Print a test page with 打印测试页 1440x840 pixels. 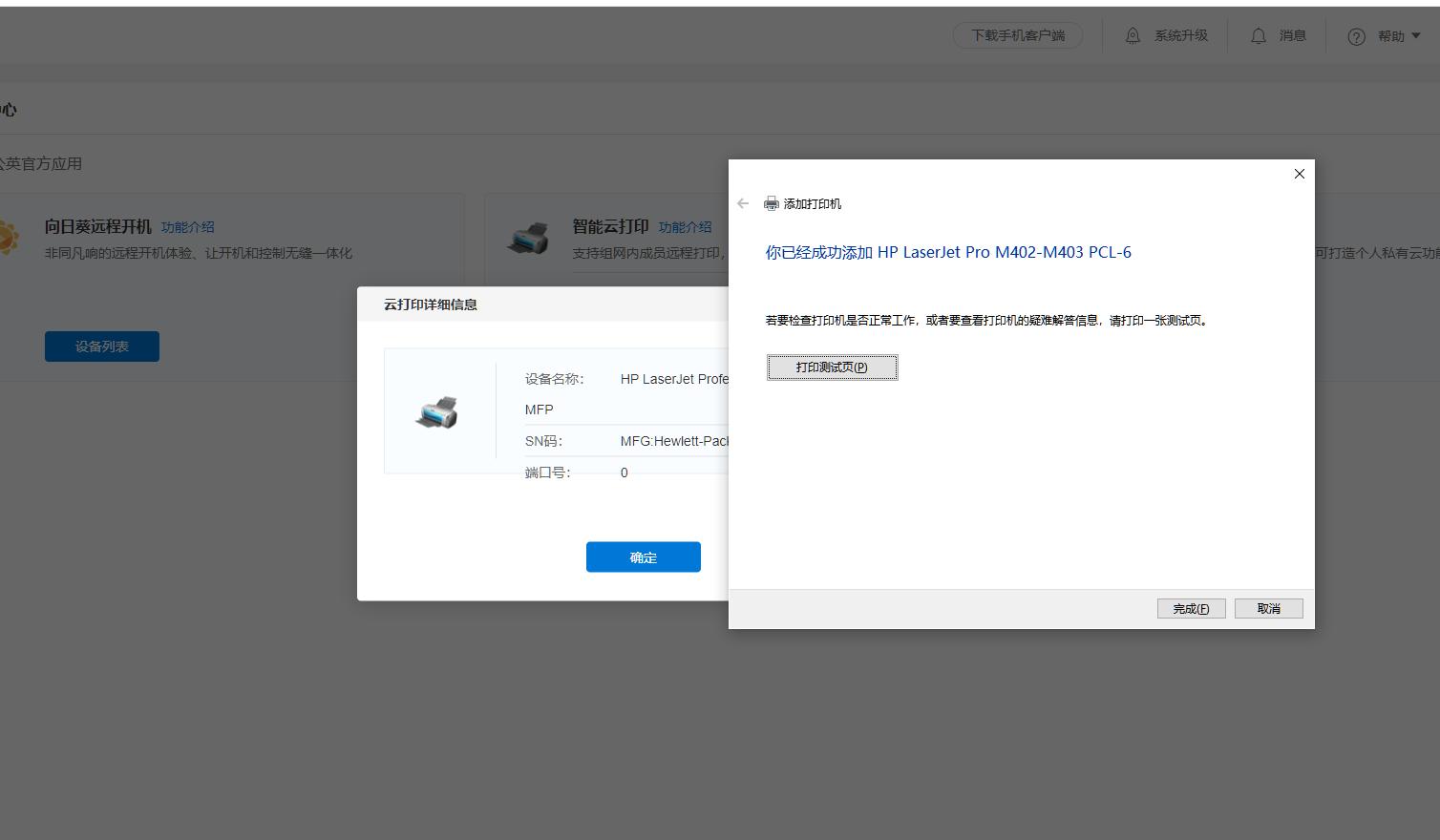click(x=832, y=367)
